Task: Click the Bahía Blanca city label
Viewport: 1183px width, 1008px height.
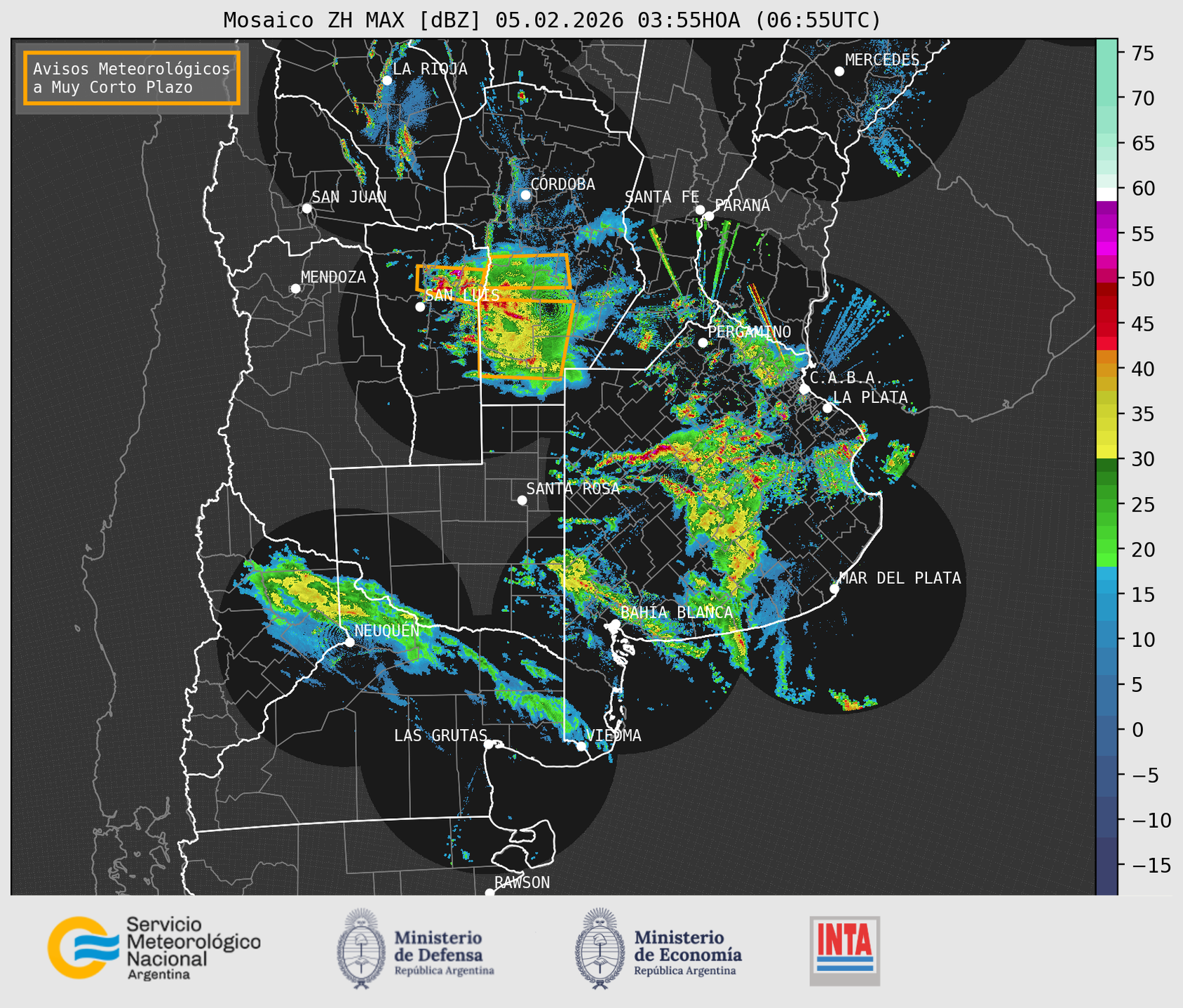Action: tap(676, 613)
